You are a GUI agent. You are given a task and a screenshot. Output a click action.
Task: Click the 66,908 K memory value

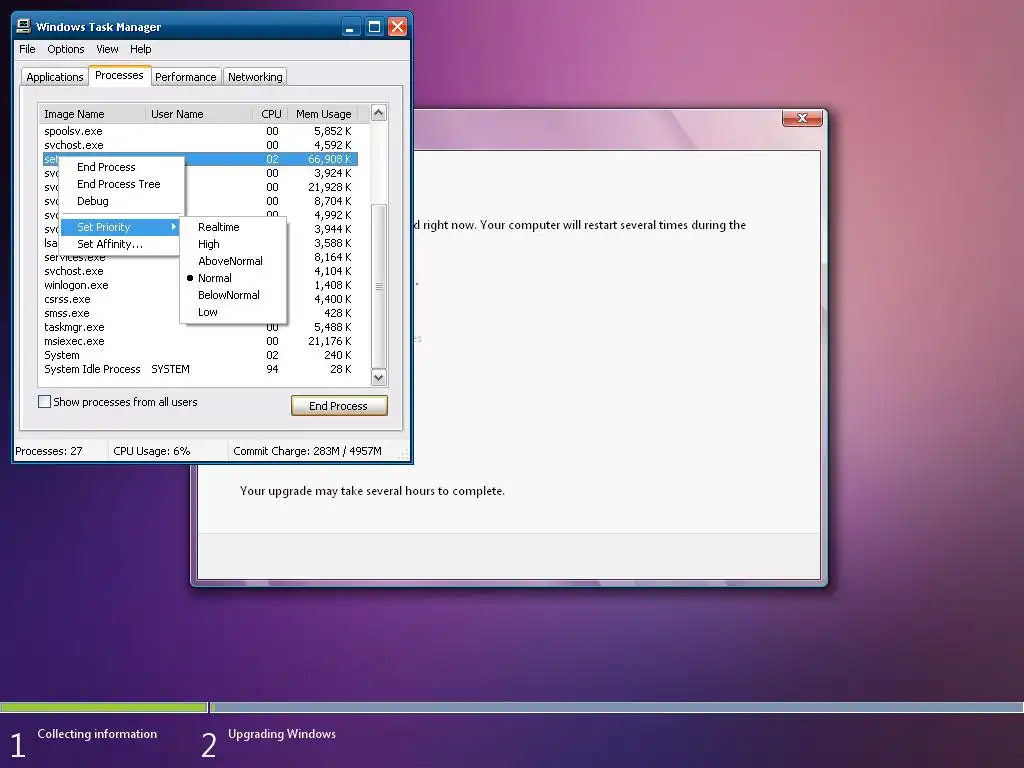coord(330,159)
